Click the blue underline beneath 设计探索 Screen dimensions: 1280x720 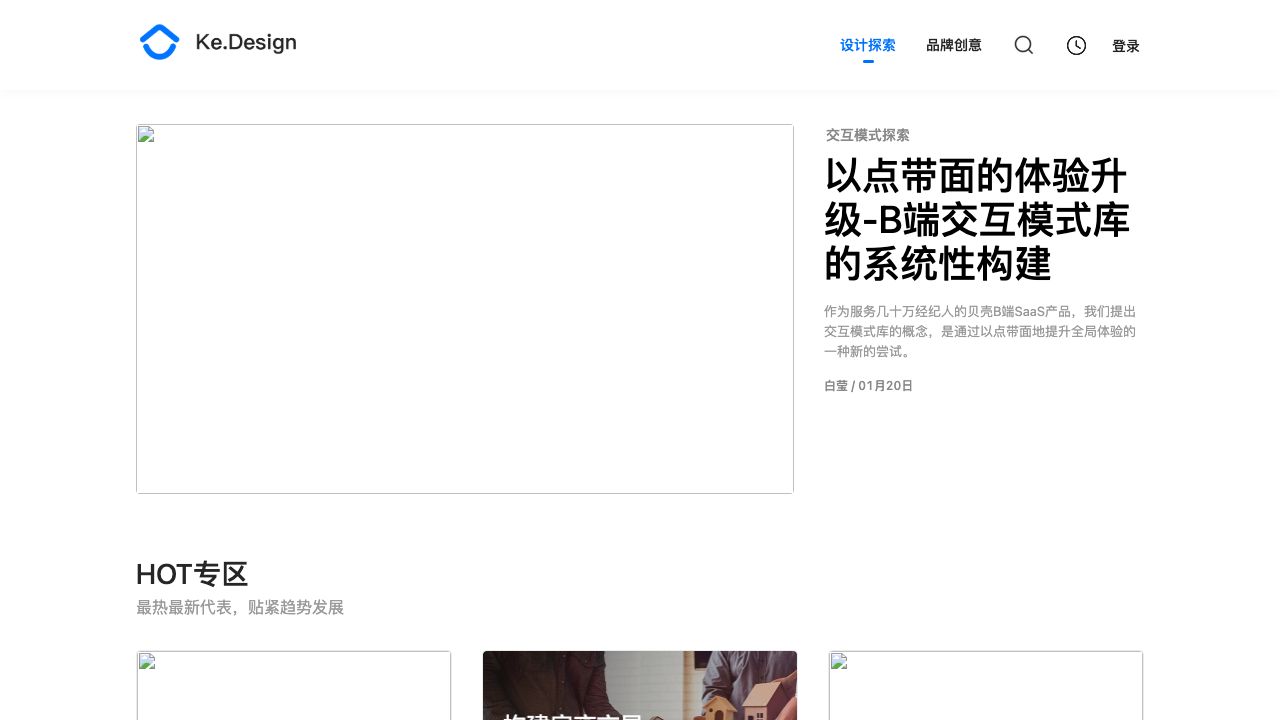tap(868, 61)
